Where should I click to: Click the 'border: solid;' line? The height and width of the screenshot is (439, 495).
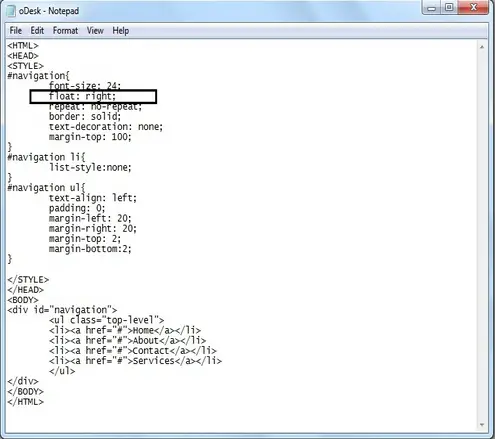click(x=85, y=117)
